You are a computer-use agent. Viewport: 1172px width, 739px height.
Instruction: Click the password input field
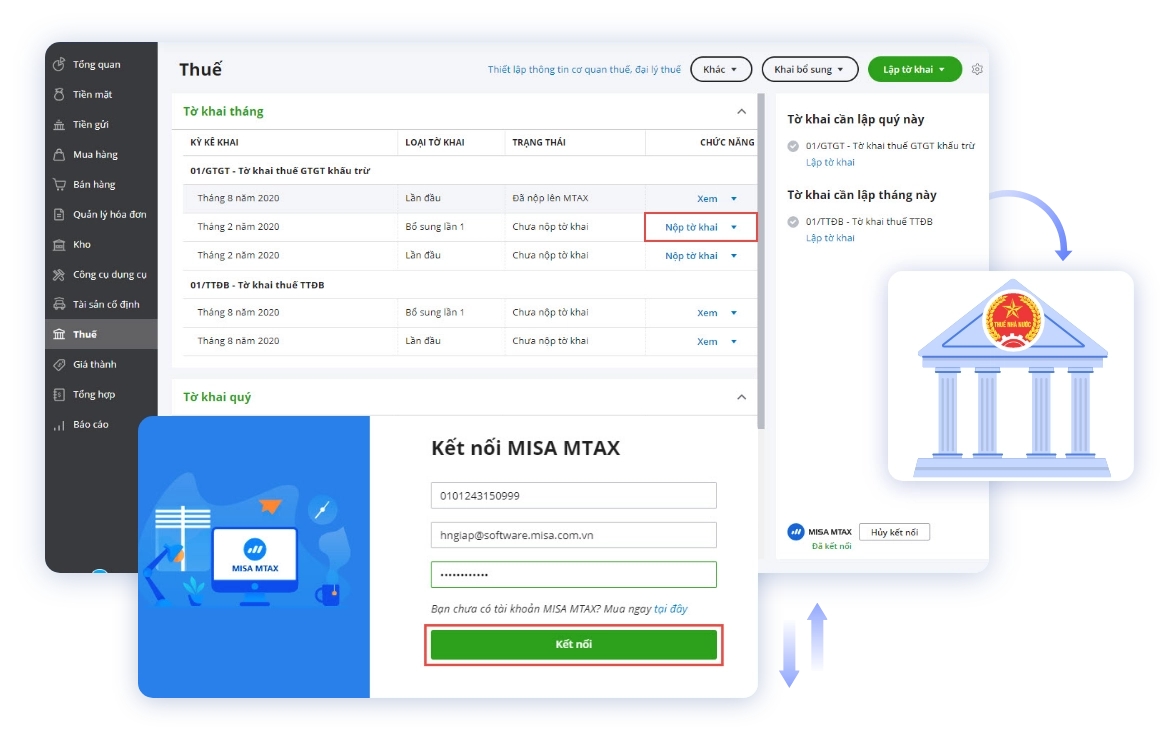click(x=573, y=575)
